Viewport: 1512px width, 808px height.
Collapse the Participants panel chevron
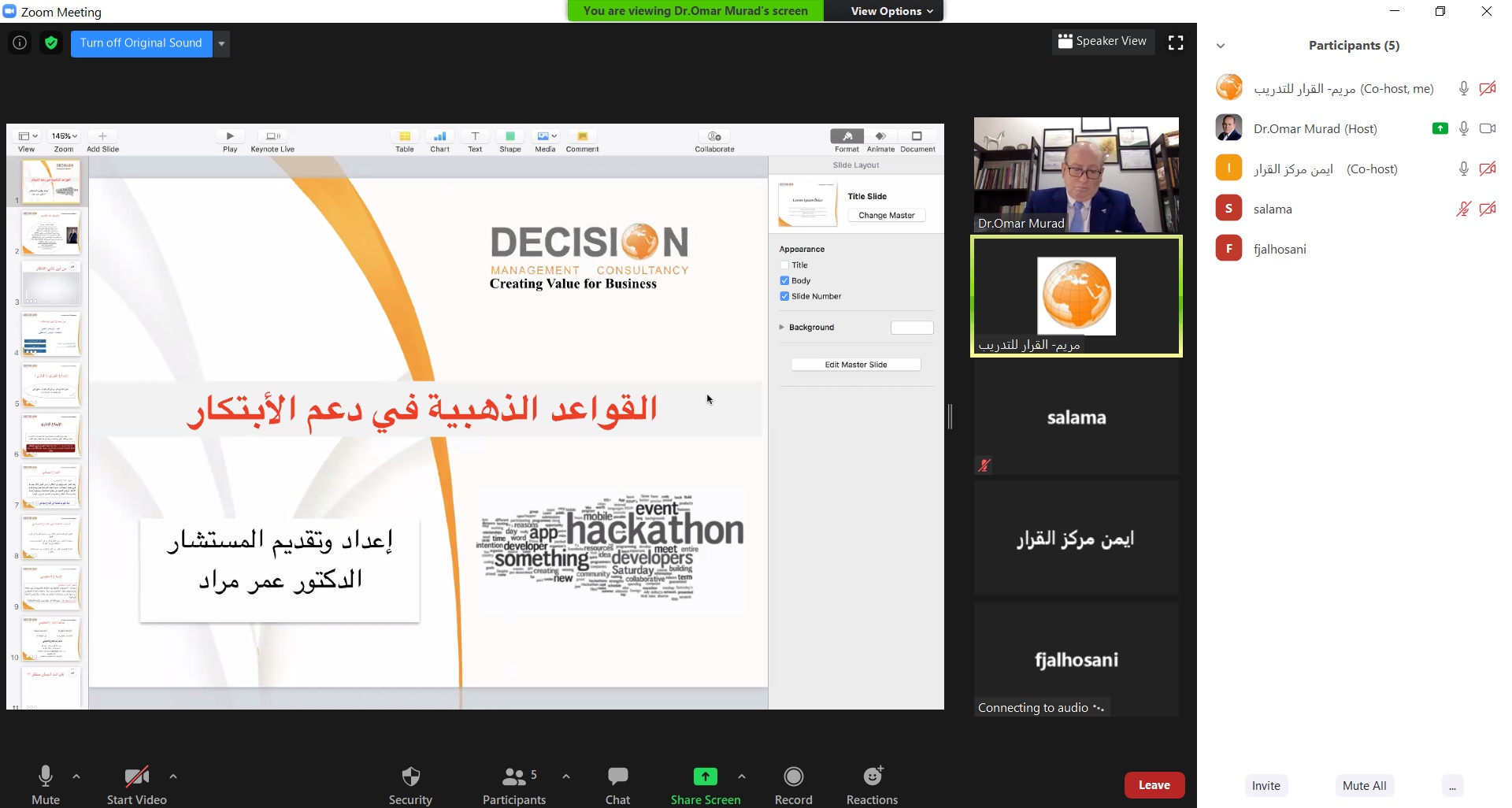(1221, 46)
